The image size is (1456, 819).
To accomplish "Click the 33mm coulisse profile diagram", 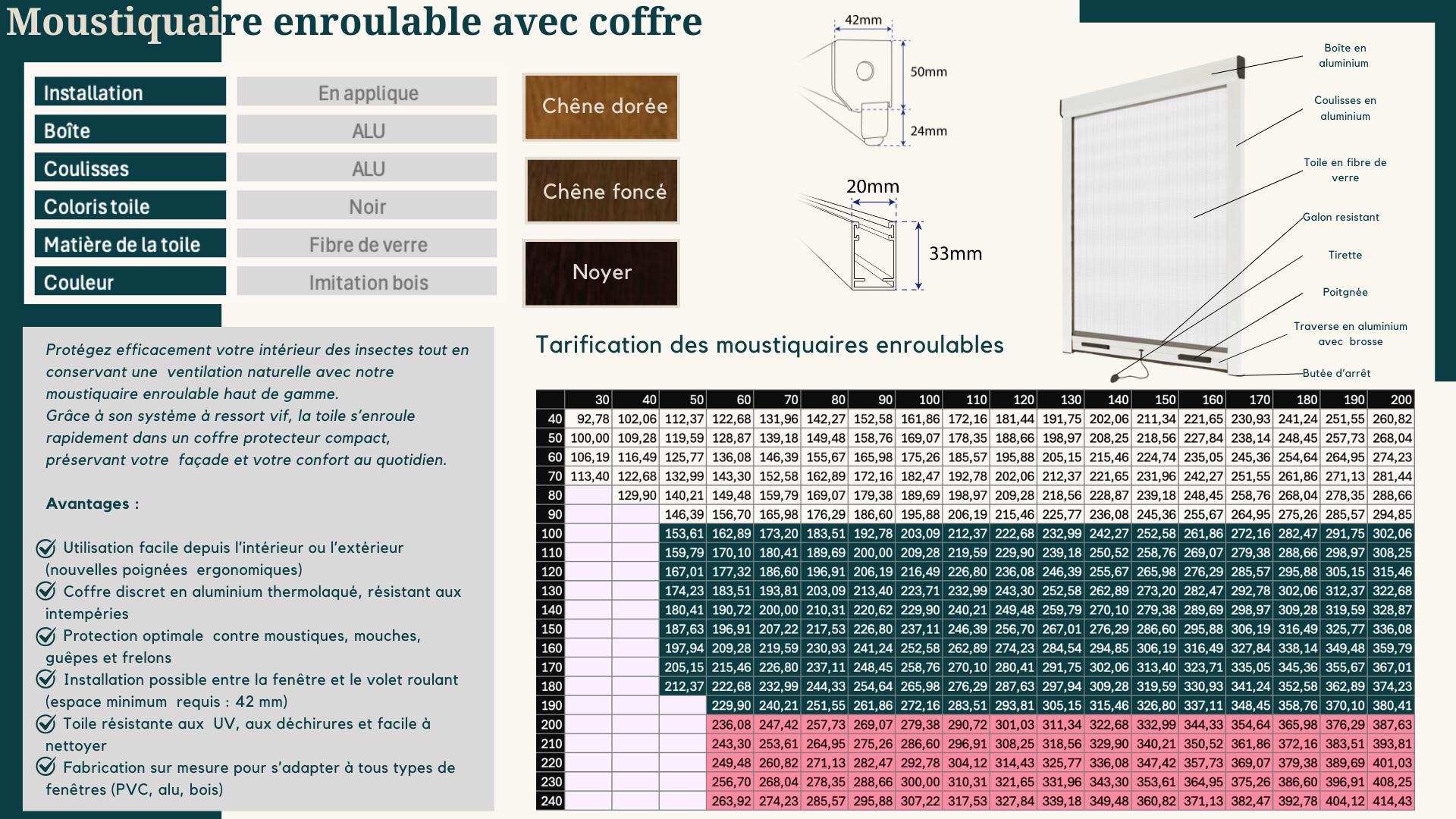I will pos(872,254).
